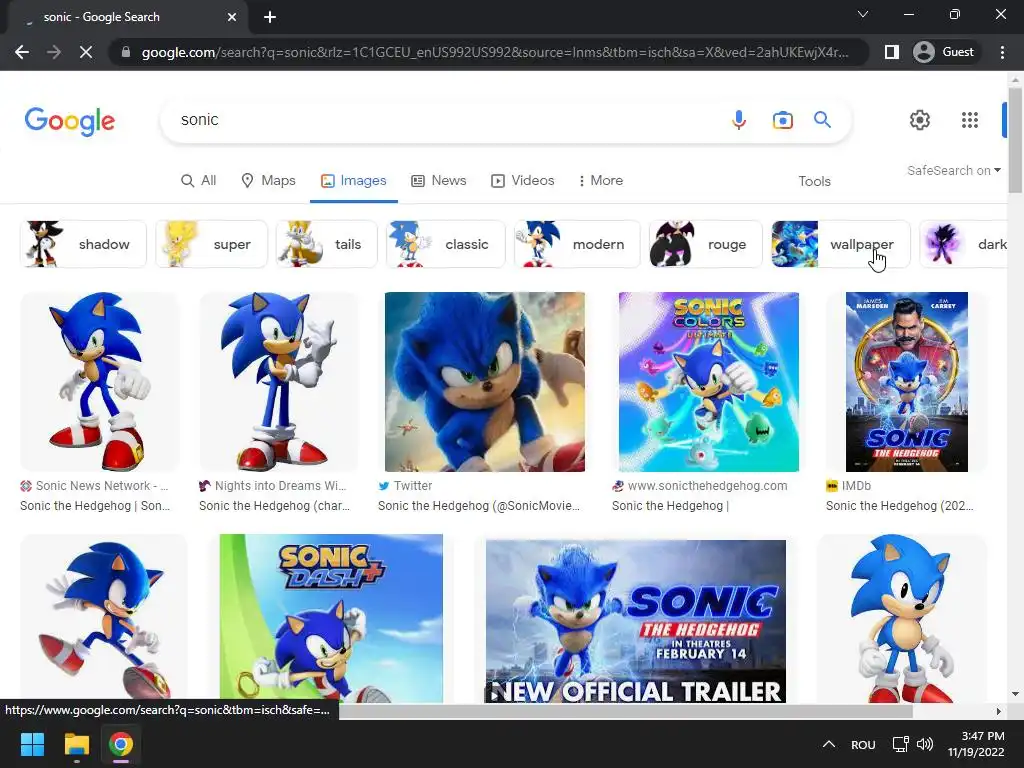Go back to previous page

[x=22, y=52]
